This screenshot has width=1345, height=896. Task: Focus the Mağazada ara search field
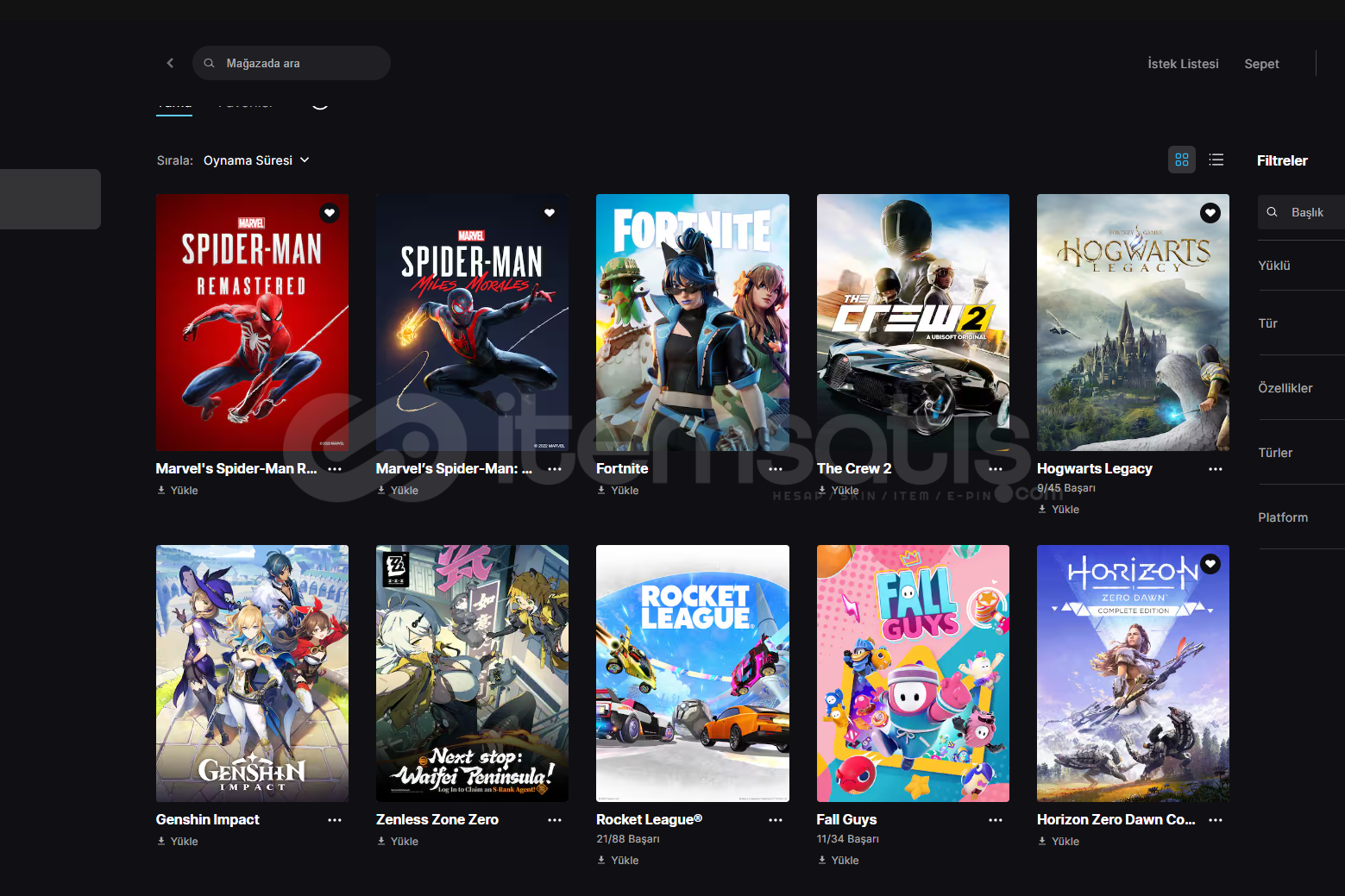coord(292,63)
